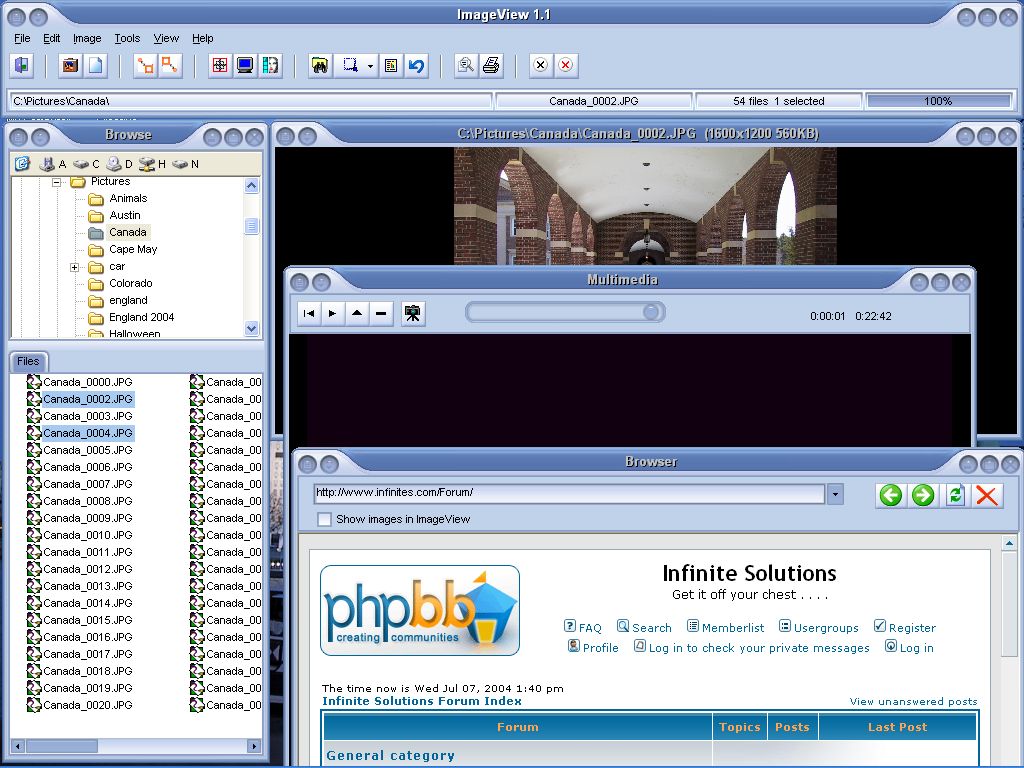Viewport: 1024px width, 768px height.
Task: Click the printer icon in the toolbar
Action: coord(491,65)
